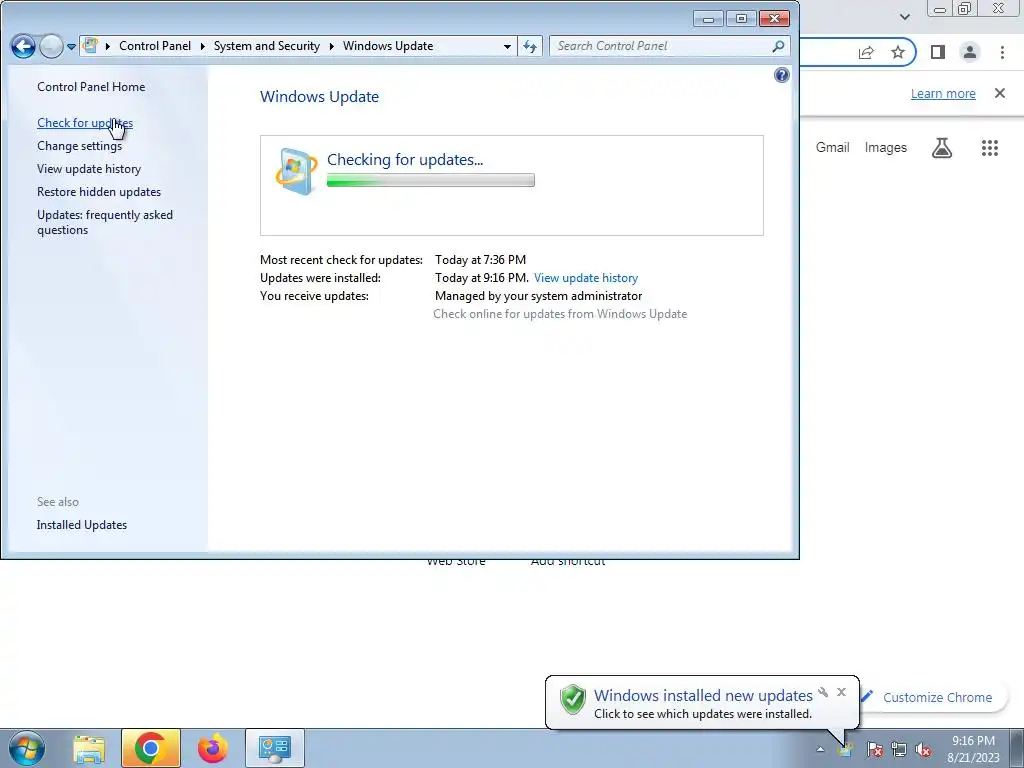
Task: Click Search Labs flask icon
Action: click(x=942, y=148)
